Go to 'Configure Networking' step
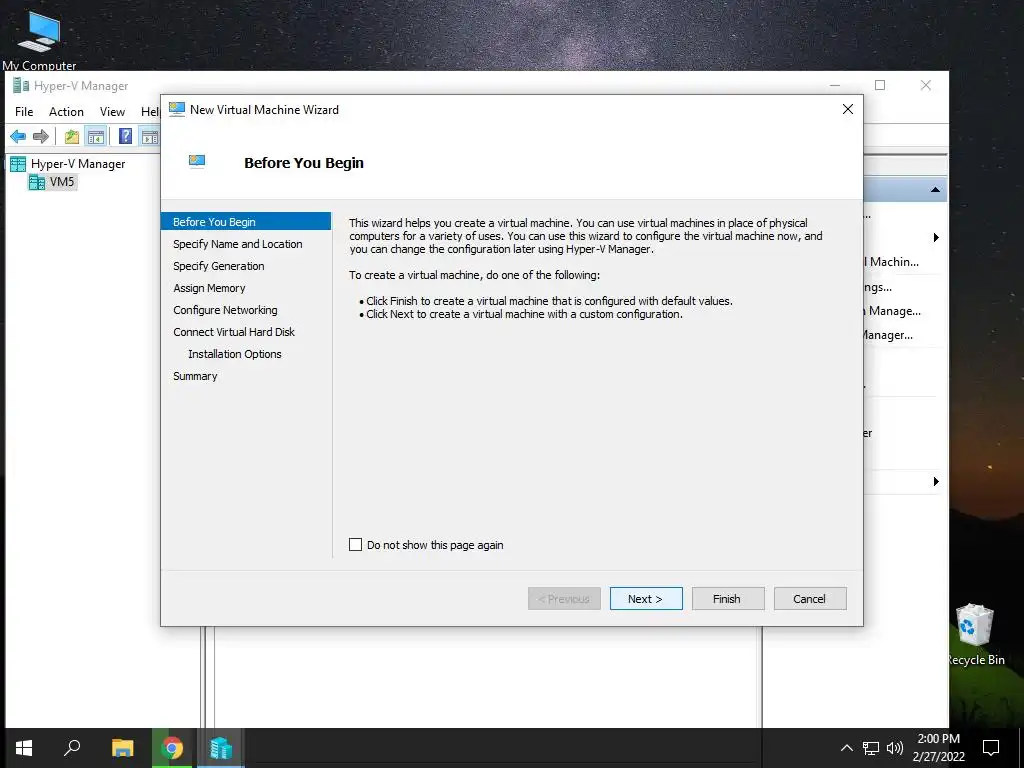Image resolution: width=1024 pixels, height=768 pixels. pyautogui.click(x=225, y=310)
